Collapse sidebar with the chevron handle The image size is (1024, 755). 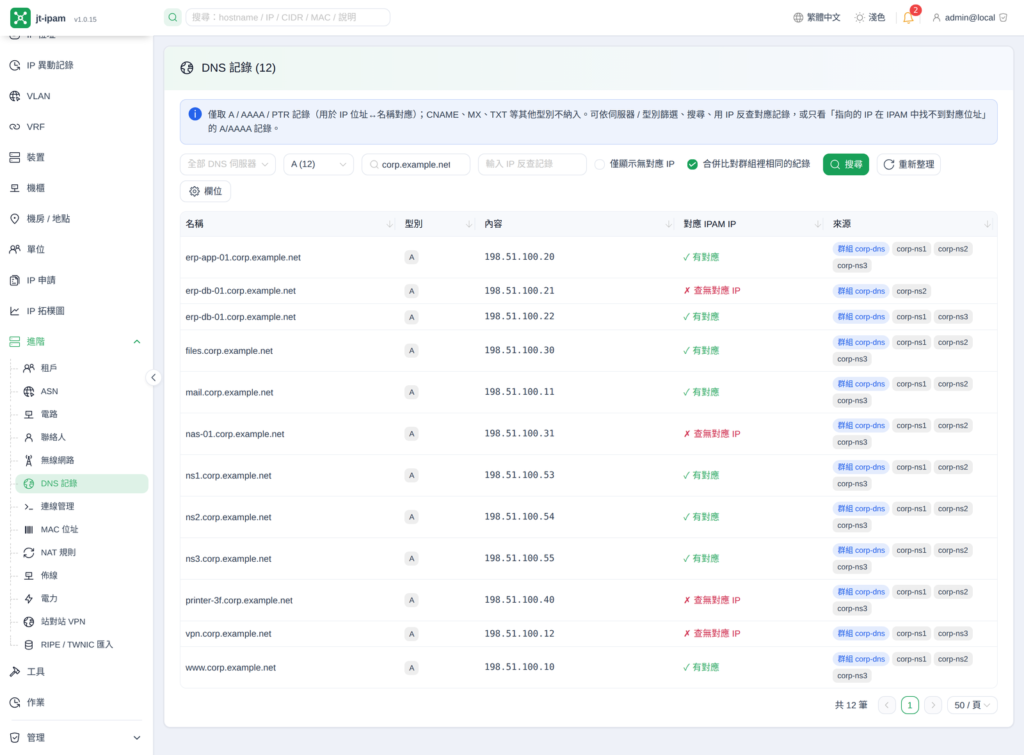pos(153,378)
